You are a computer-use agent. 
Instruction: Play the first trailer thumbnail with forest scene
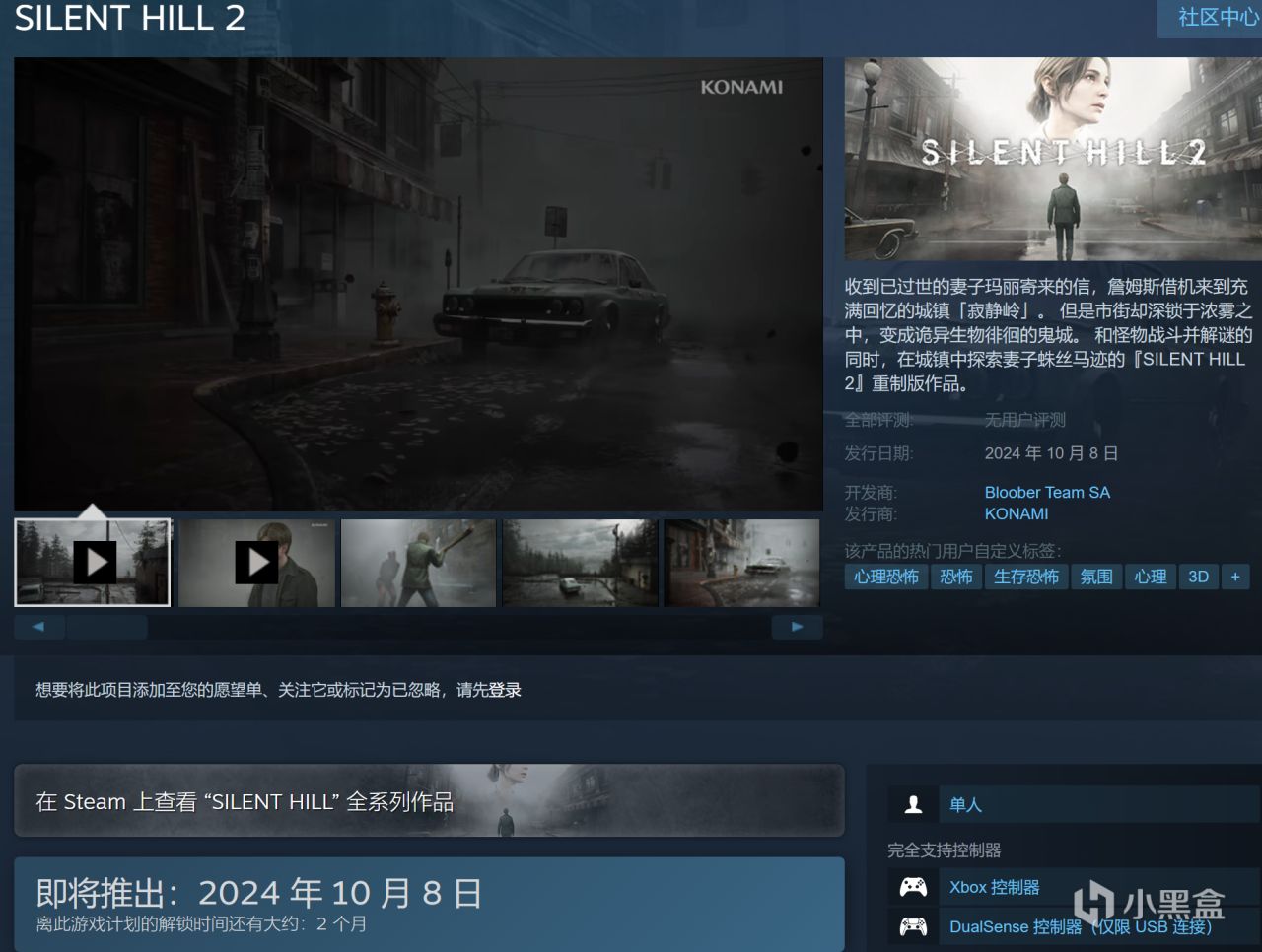tap(93, 562)
